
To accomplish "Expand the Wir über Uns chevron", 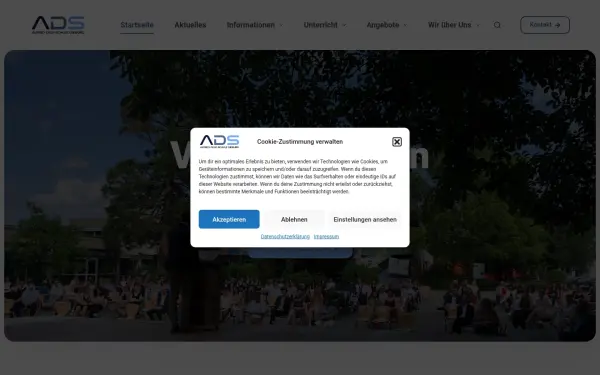I will click(x=478, y=25).
